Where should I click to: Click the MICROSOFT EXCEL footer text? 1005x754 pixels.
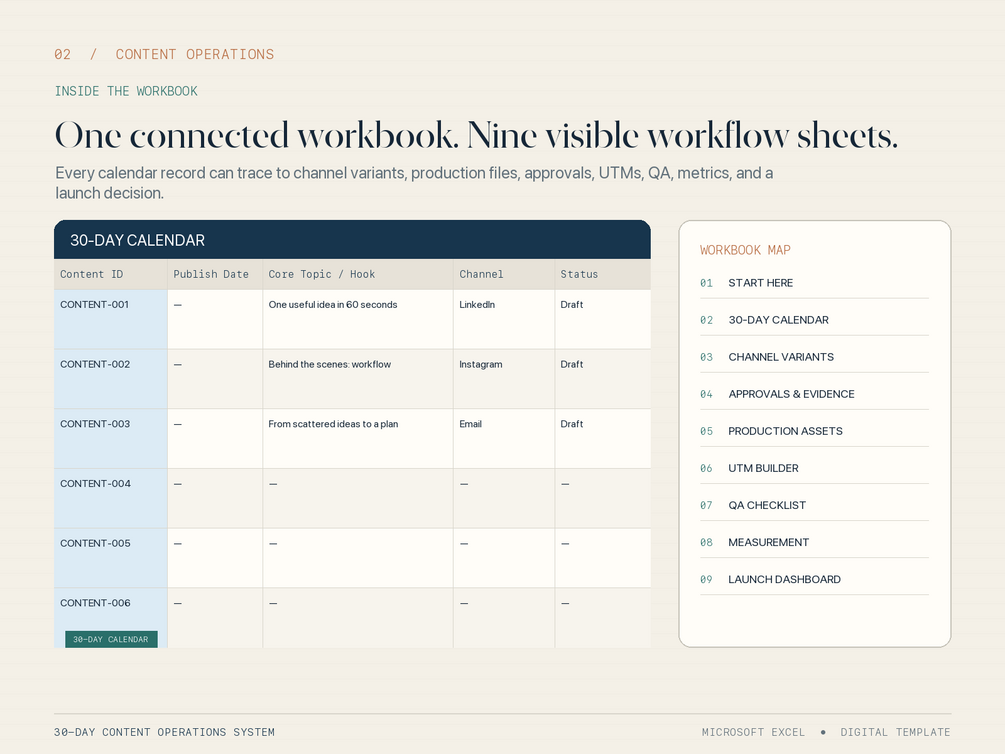(x=753, y=732)
